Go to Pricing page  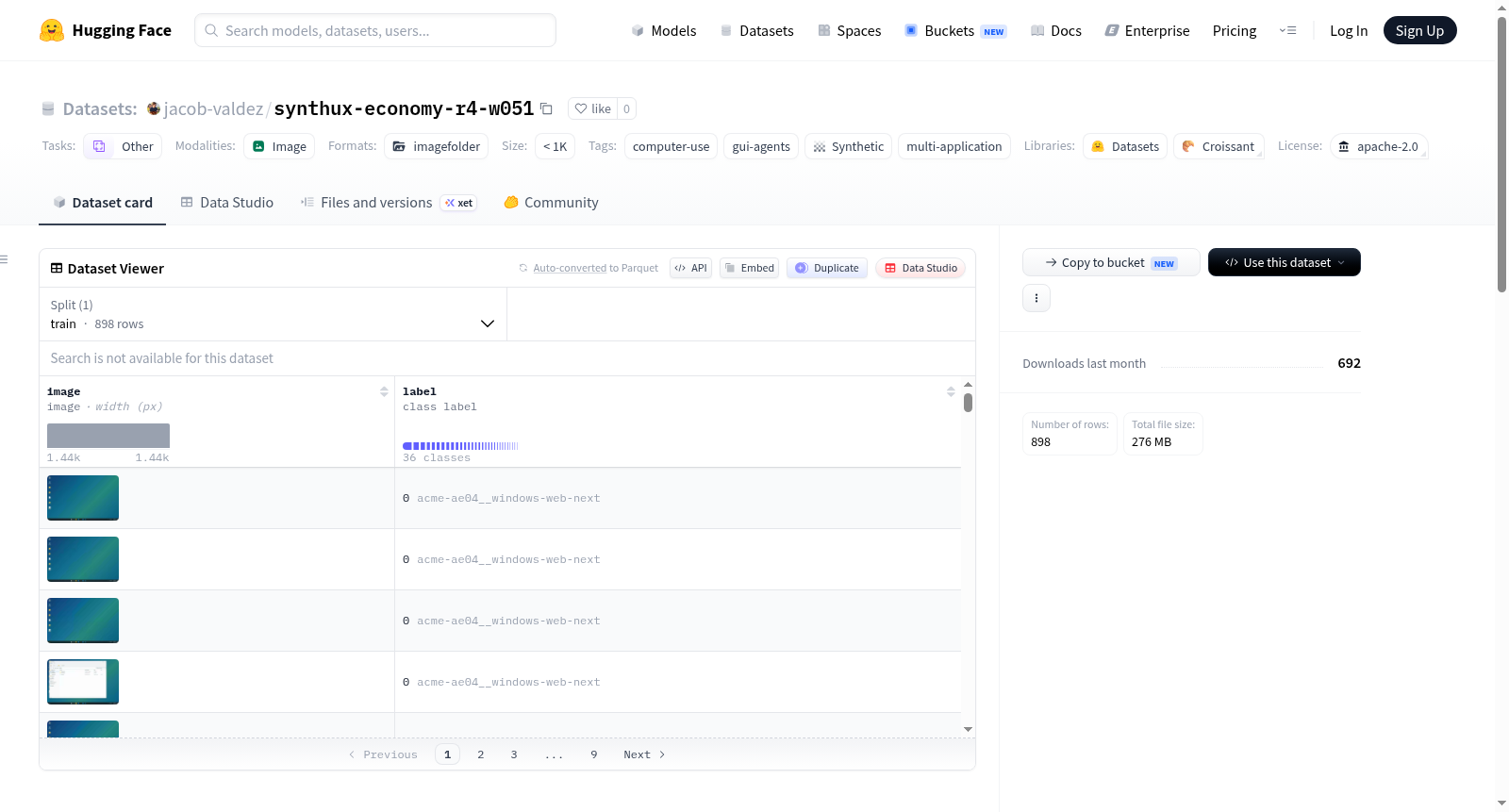coord(1235,30)
